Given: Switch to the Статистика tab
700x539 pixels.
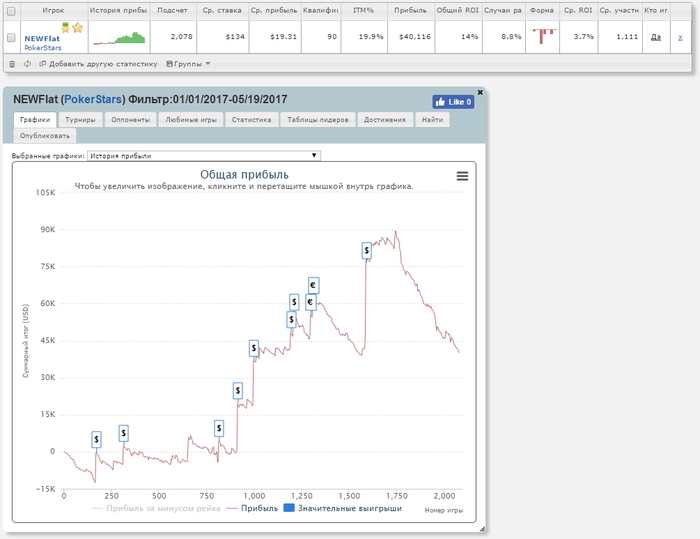Looking at the screenshot, I should click(251, 120).
